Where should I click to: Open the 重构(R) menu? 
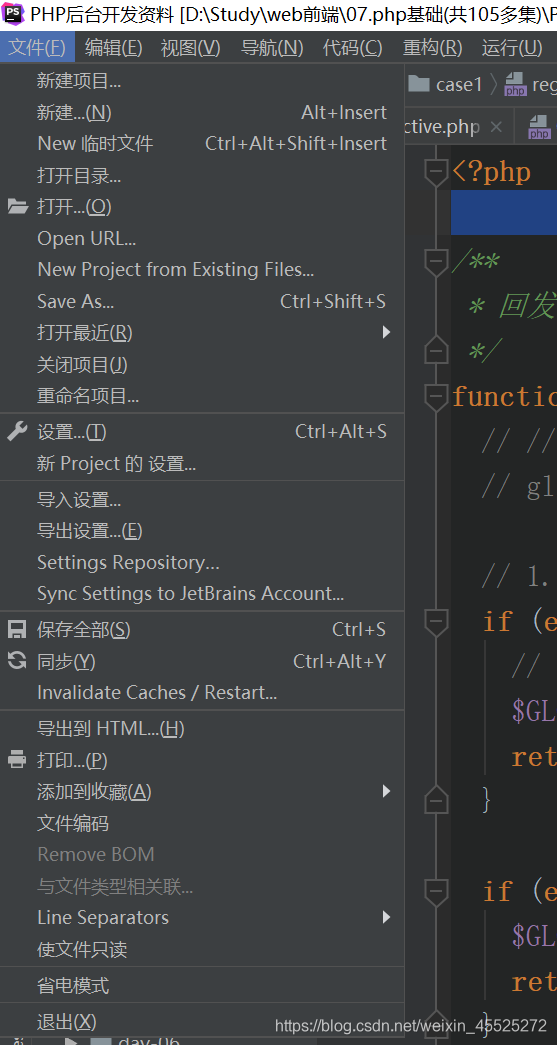pyautogui.click(x=432, y=47)
